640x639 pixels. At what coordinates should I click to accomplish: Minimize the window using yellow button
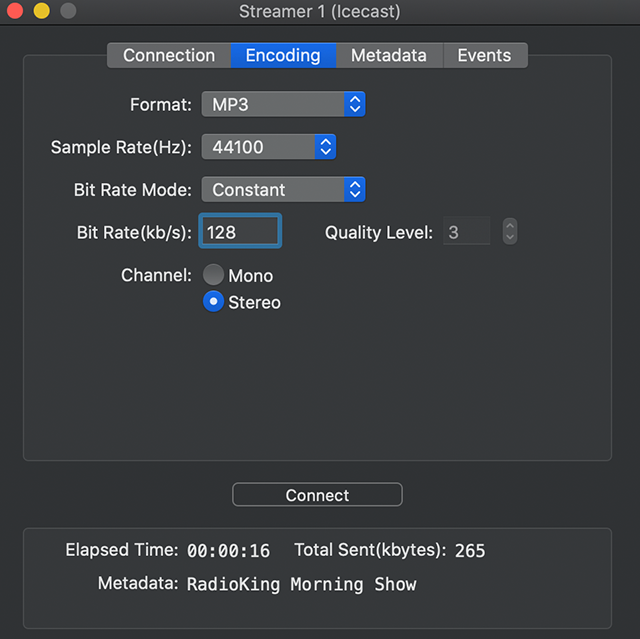(x=41, y=12)
